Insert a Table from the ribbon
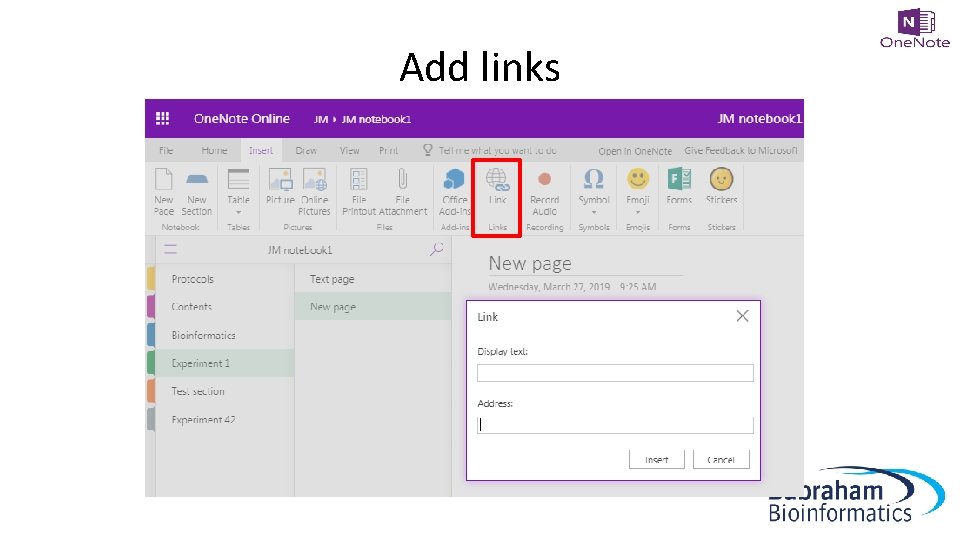Viewport: 960px width, 540px height. pyautogui.click(x=238, y=179)
